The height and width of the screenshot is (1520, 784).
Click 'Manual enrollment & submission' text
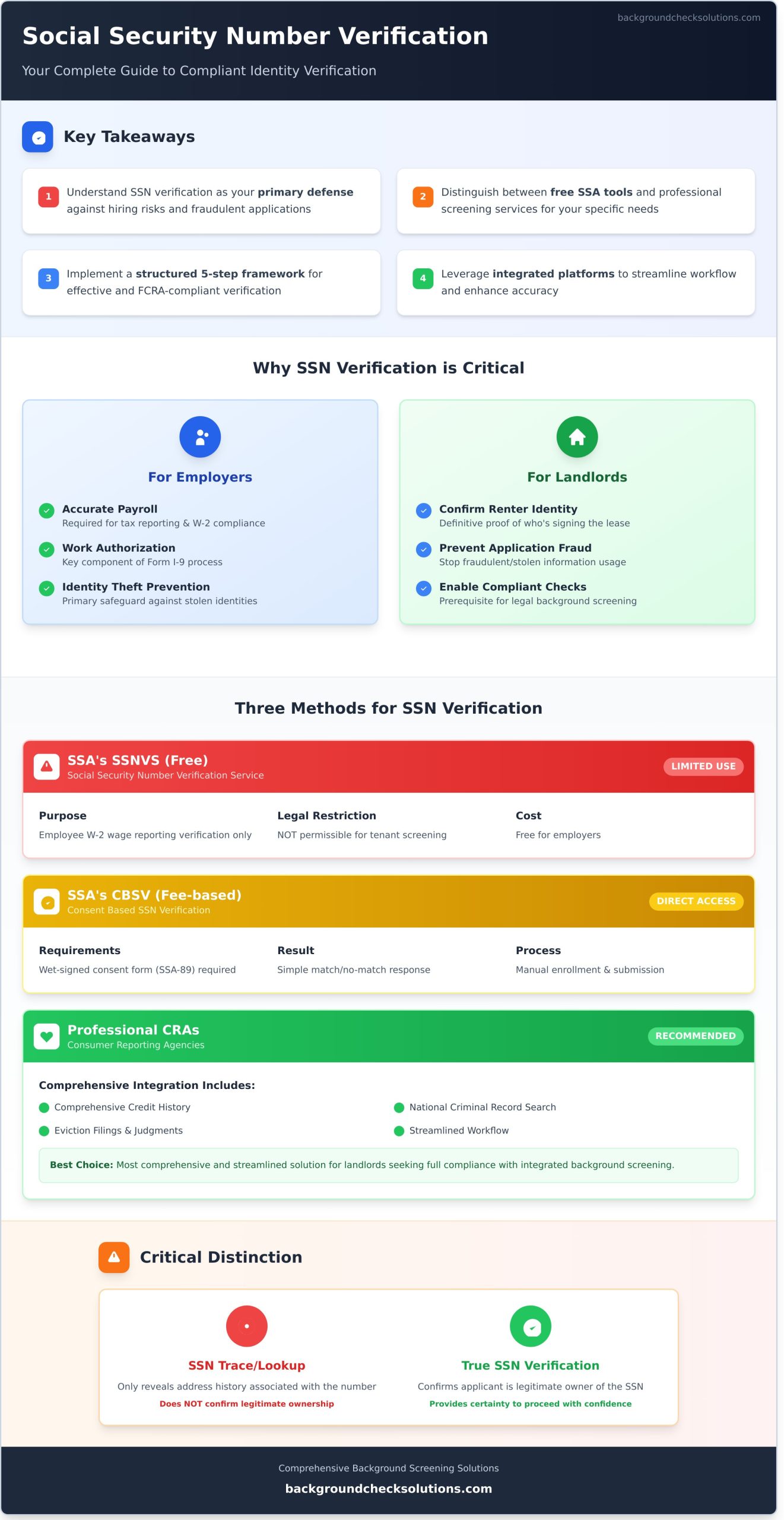(590, 970)
